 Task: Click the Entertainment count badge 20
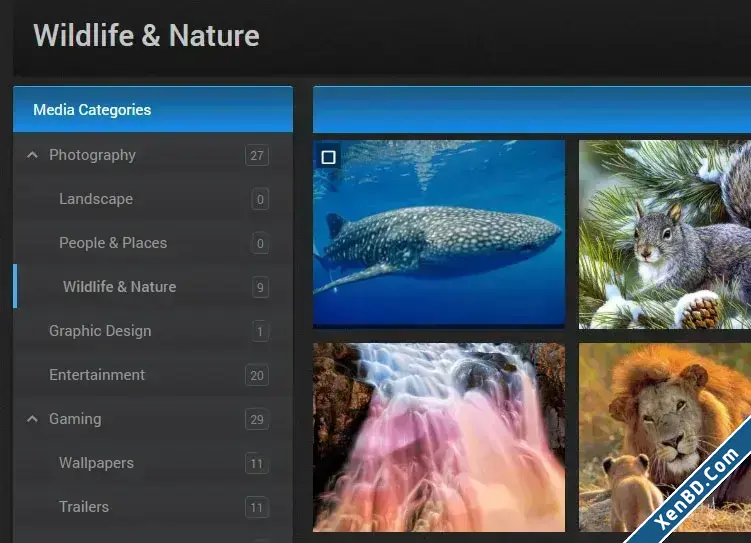(x=257, y=375)
